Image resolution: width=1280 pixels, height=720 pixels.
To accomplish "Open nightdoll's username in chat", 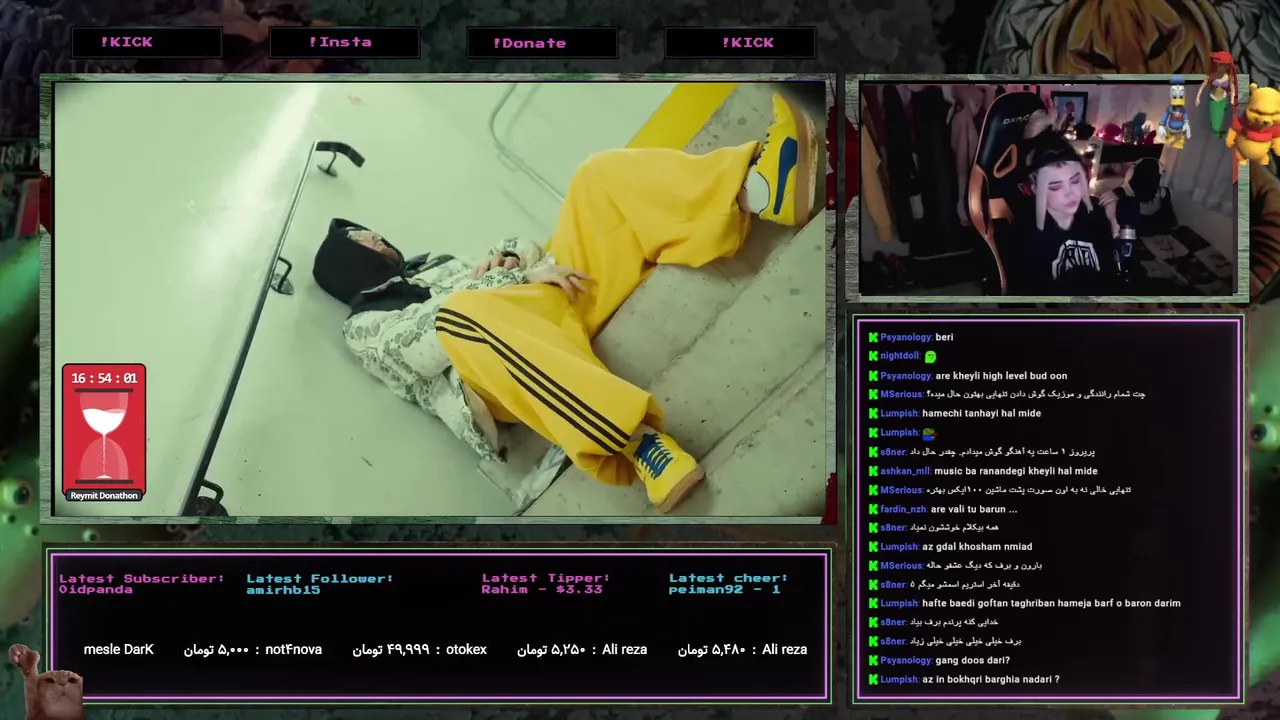I will click(x=900, y=356).
